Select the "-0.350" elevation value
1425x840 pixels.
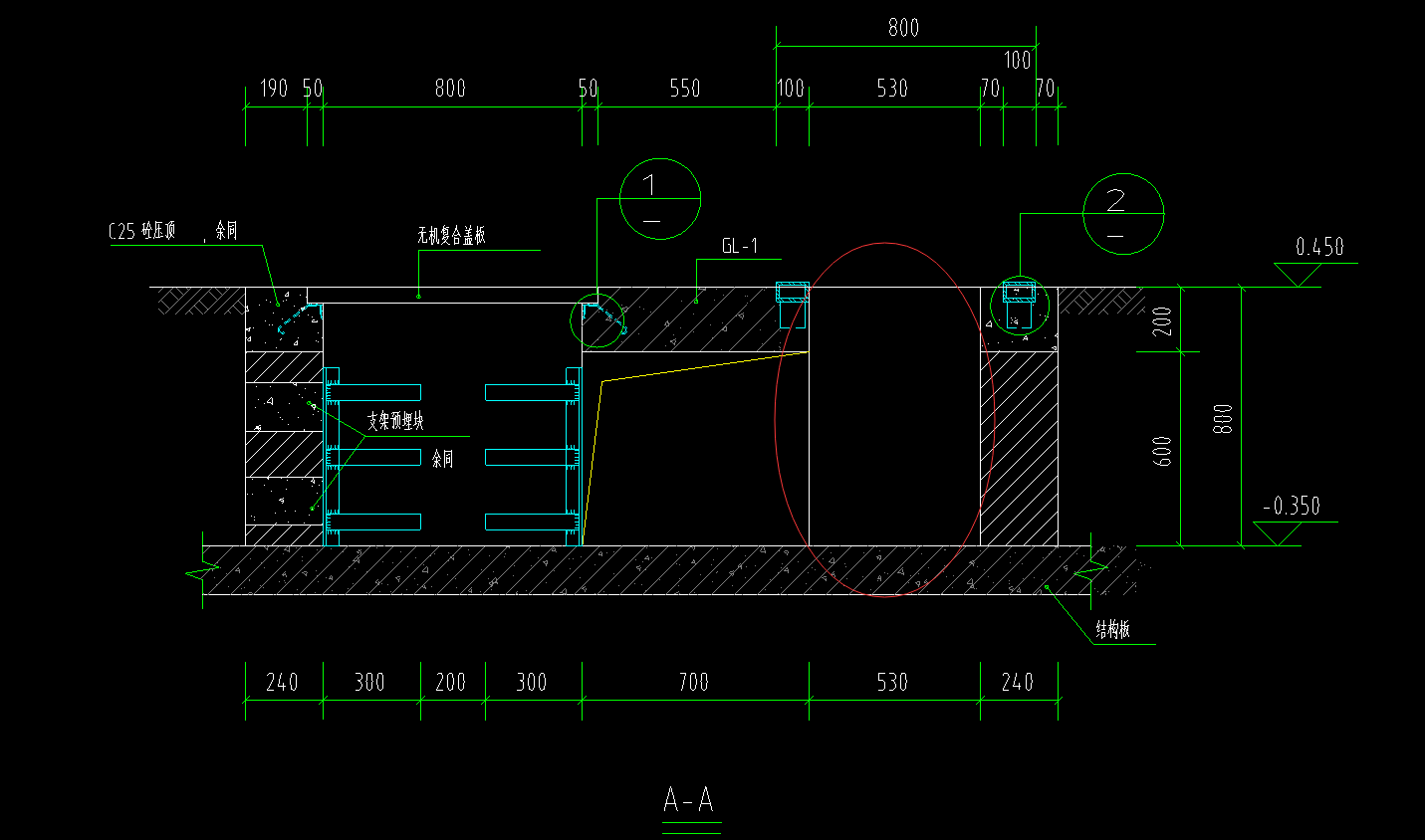(x=1292, y=506)
